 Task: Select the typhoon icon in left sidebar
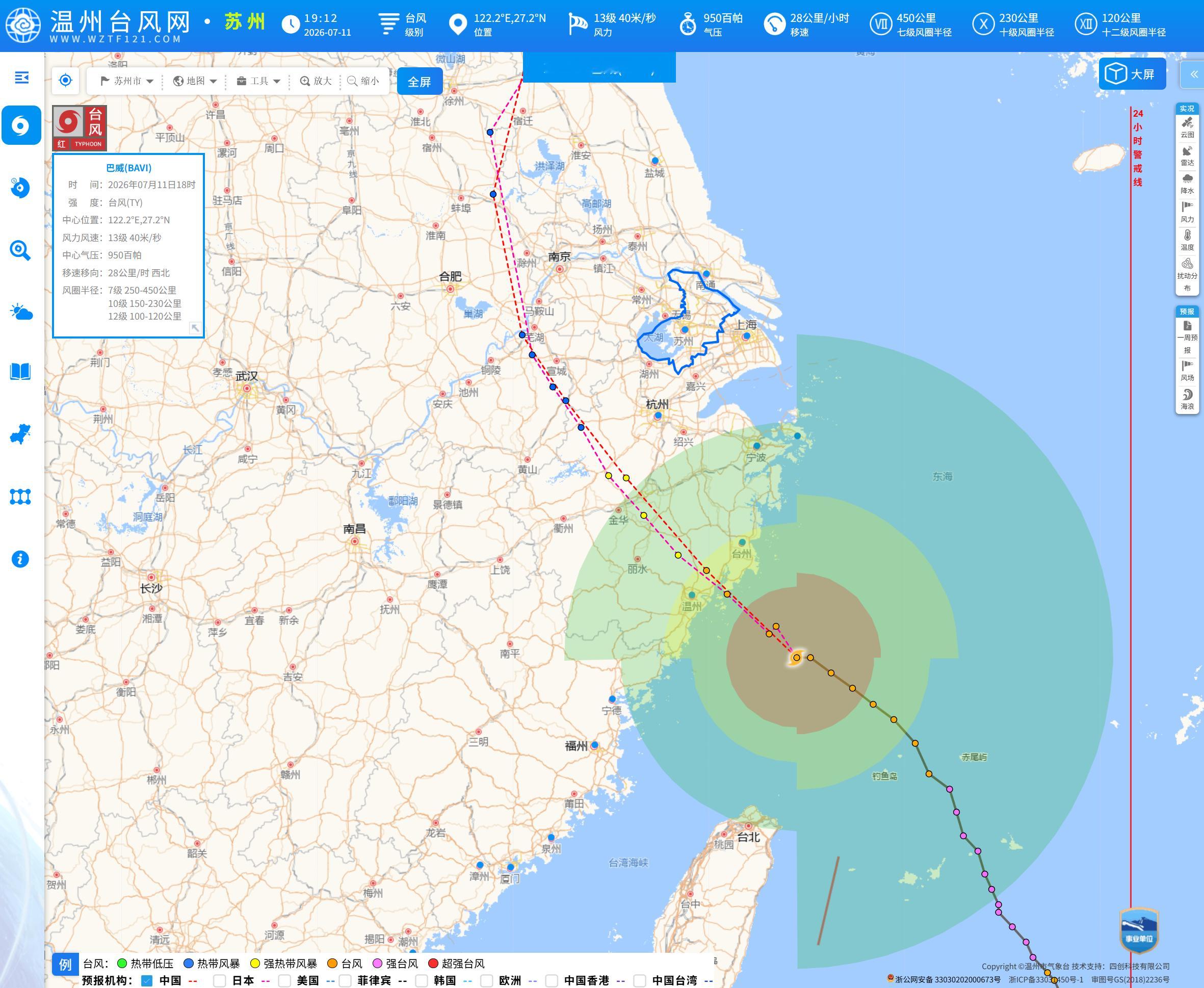point(21,125)
